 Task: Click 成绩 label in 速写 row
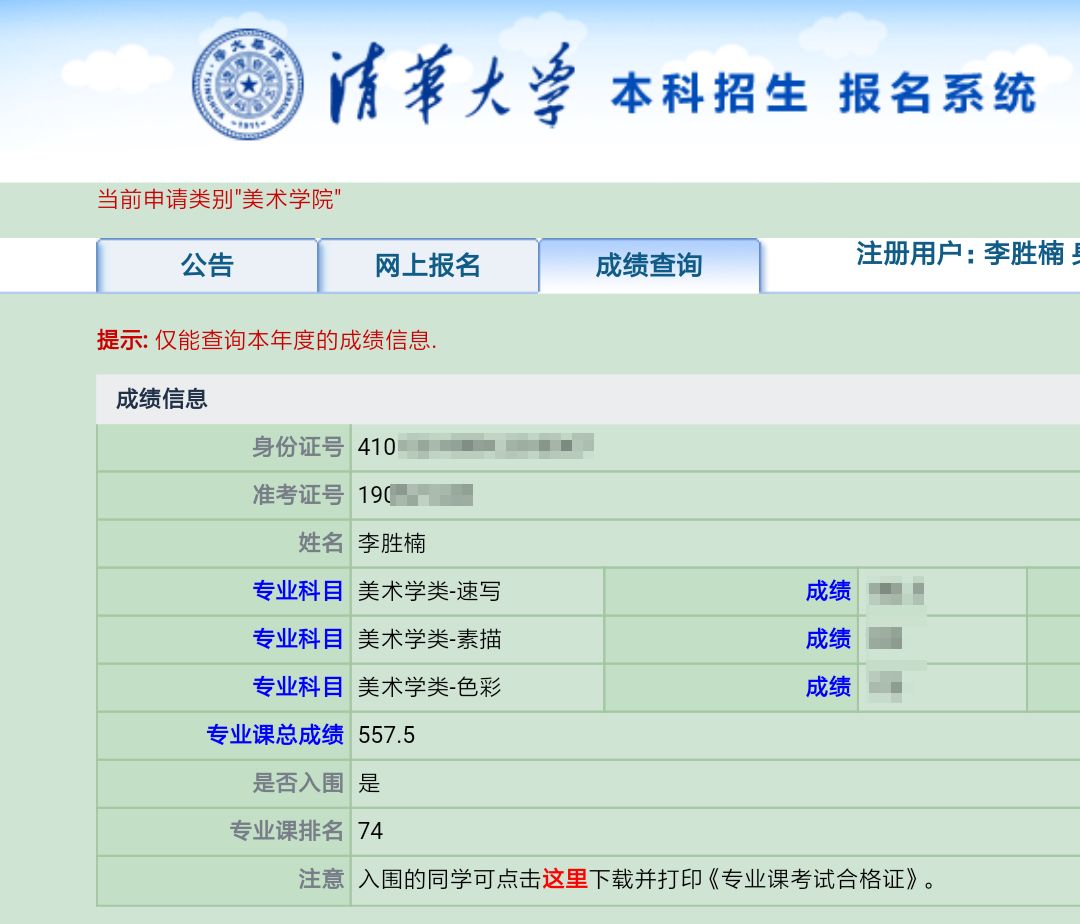tap(829, 591)
